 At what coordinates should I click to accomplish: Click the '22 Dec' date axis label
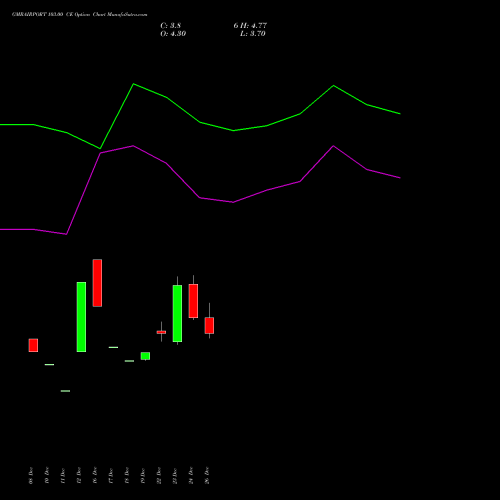tap(159, 476)
